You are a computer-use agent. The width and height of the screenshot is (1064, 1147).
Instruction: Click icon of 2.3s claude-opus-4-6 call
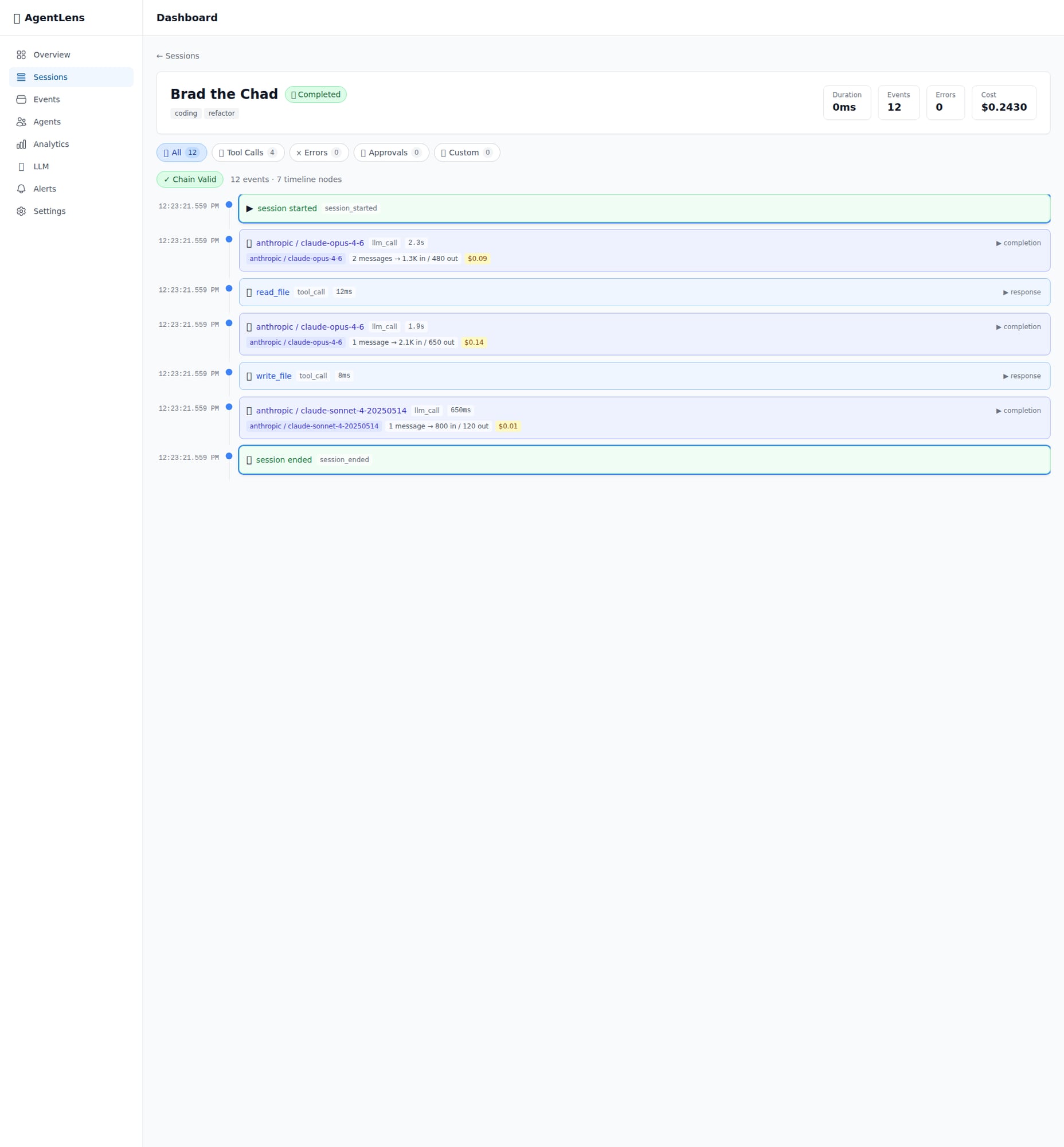[x=249, y=243]
